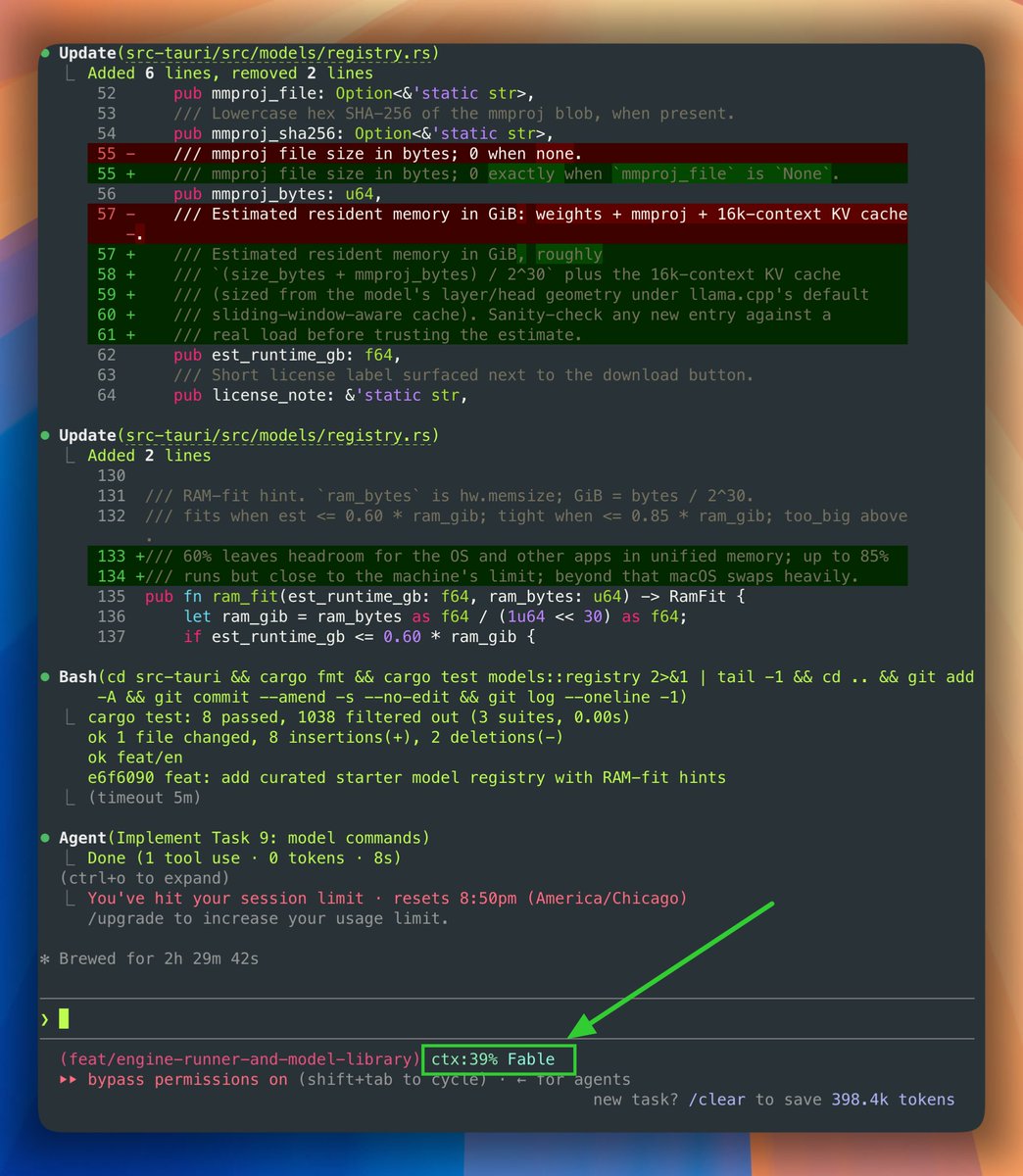Toggle 'bypass permissions on' mode indicator
This screenshot has width=1023, height=1176.
pos(187,1079)
